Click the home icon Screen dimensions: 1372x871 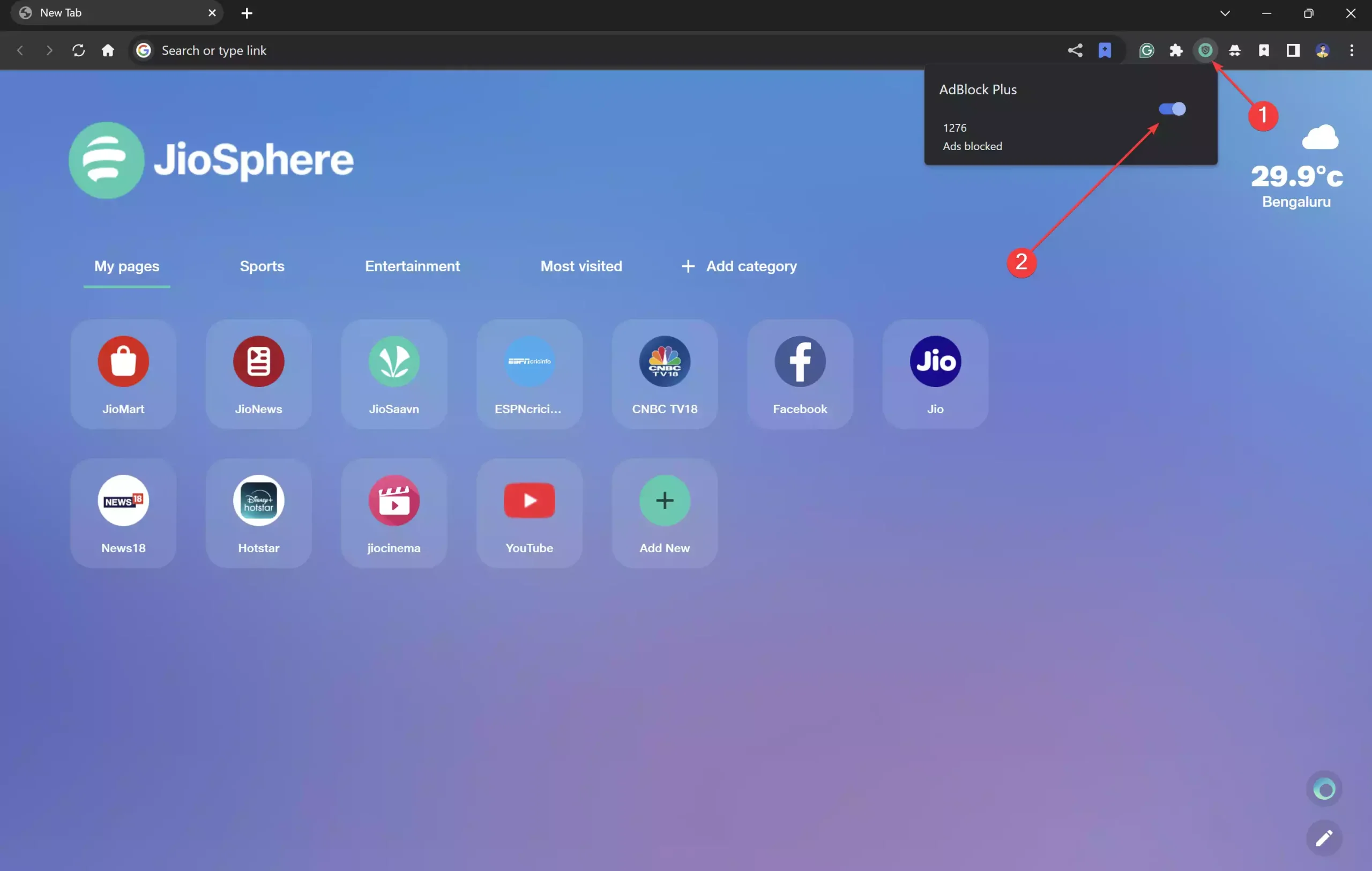pos(108,51)
